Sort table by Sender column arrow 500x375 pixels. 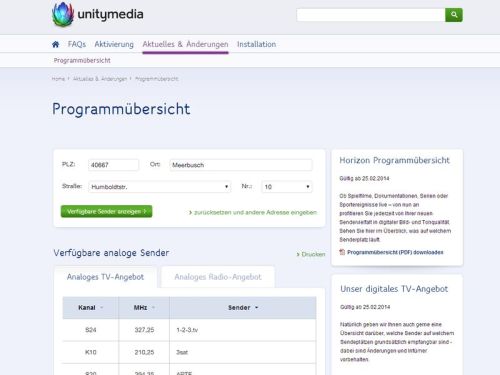pos(257,308)
